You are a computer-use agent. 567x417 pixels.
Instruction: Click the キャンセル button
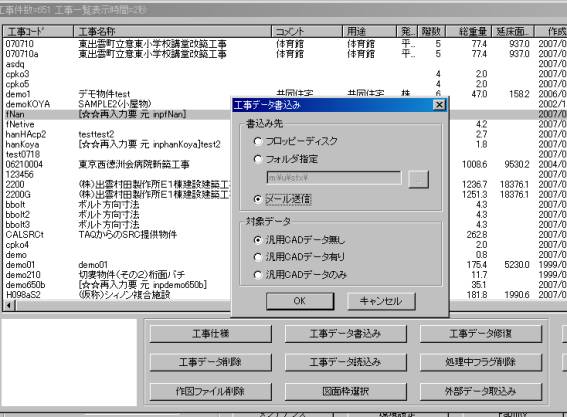coord(381,301)
